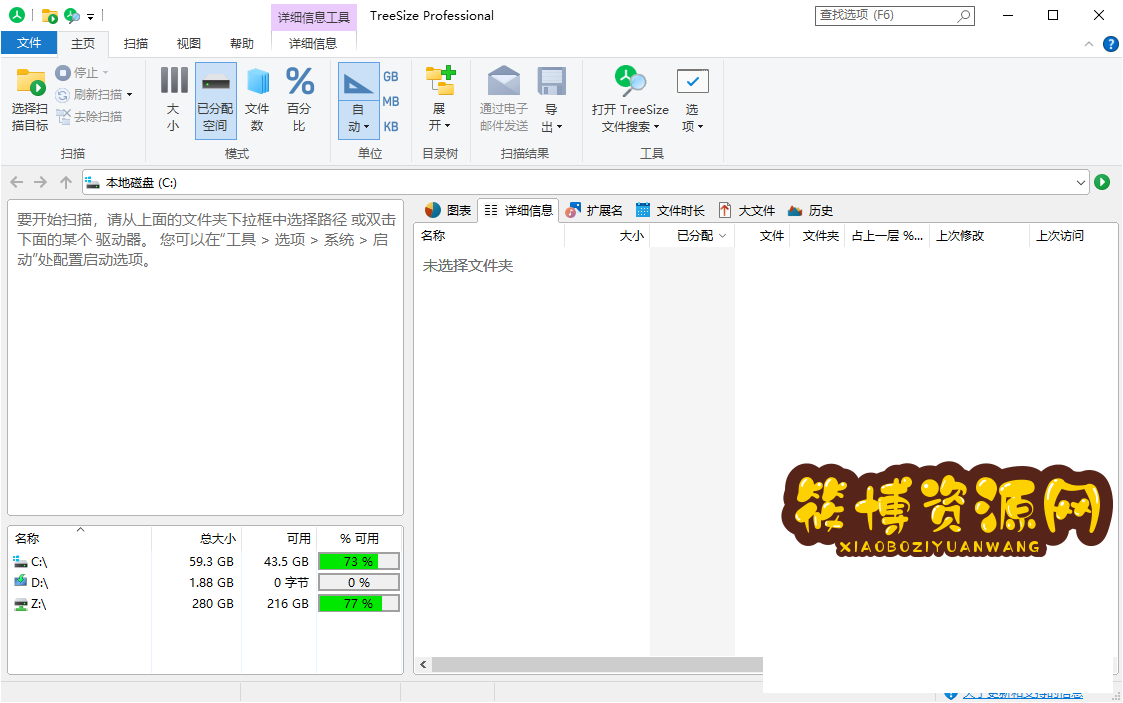Select the D:\ drive row
Image resolution: width=1123 pixels, height=703 pixels.
(206, 583)
